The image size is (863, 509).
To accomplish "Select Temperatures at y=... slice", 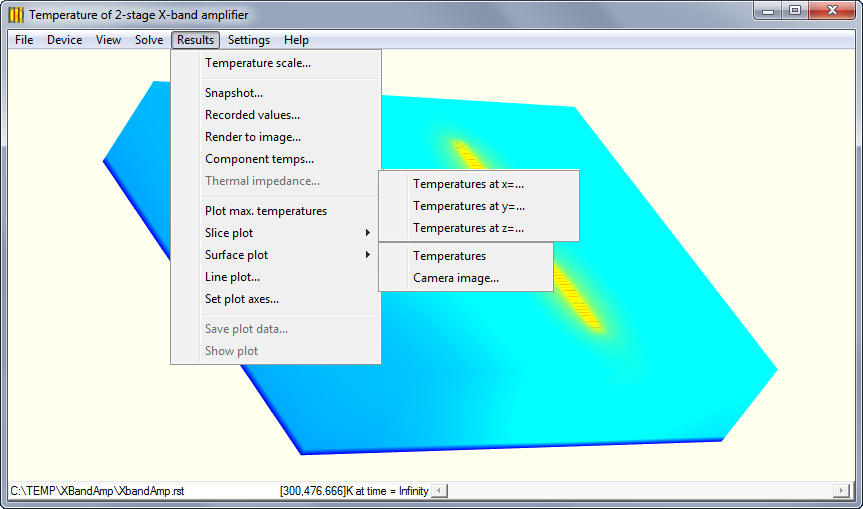I will tap(479, 206).
